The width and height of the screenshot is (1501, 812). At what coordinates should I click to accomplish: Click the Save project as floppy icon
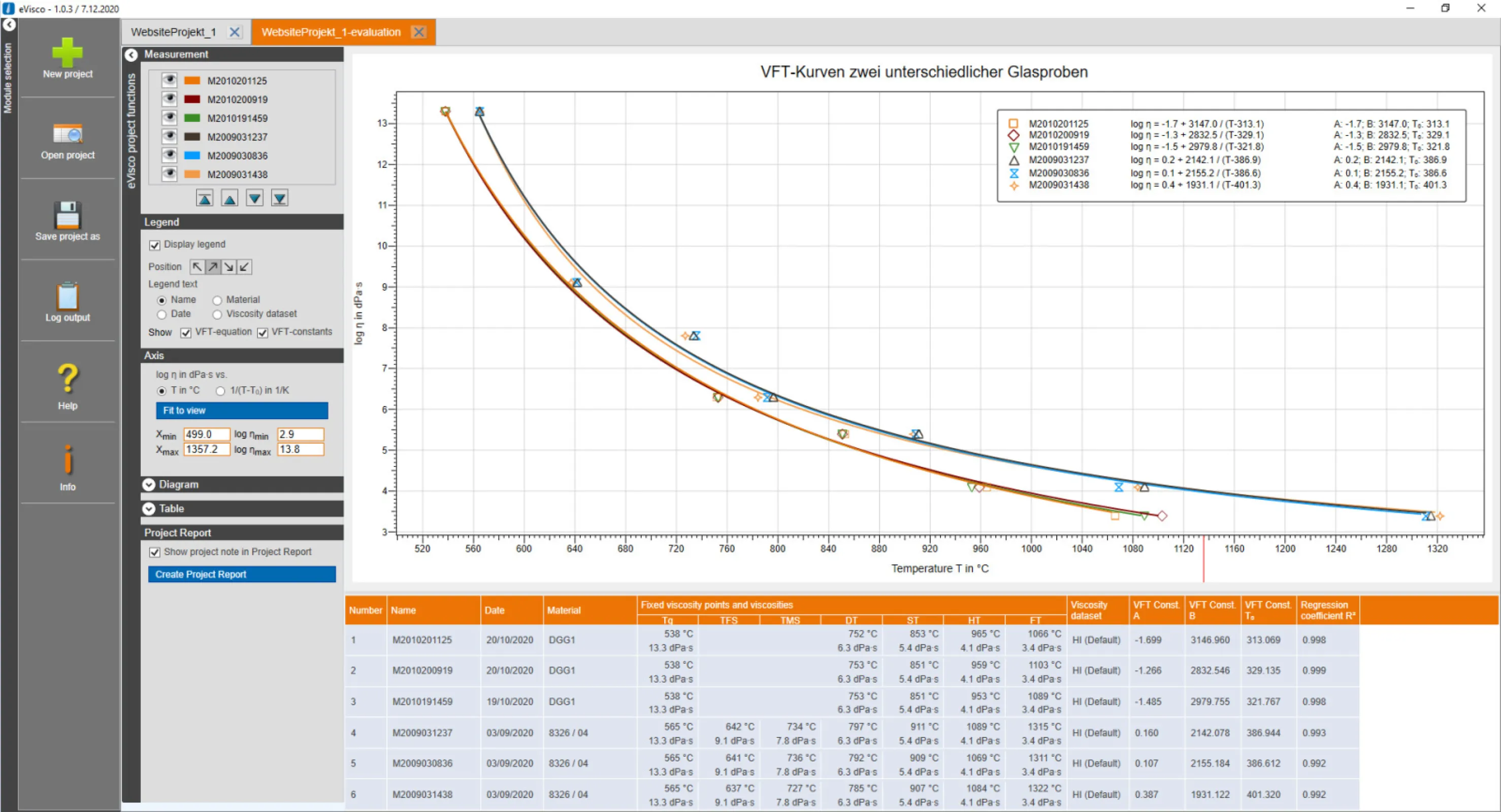pos(67,215)
